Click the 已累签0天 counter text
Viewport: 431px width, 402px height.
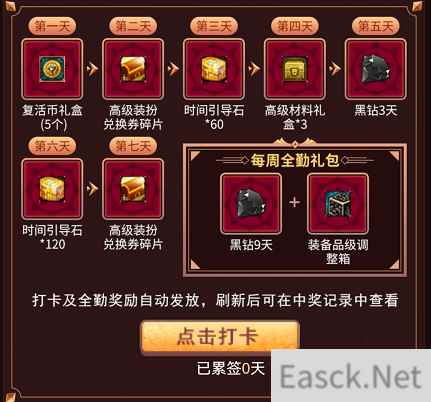[231, 368]
